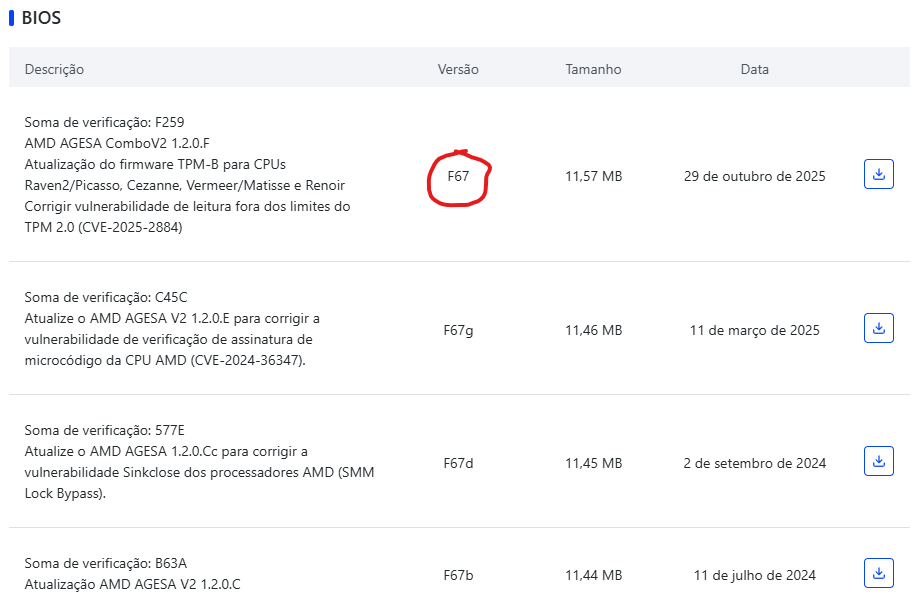Click the Descrição column header
This screenshot has width=921, height=602.
click(54, 69)
